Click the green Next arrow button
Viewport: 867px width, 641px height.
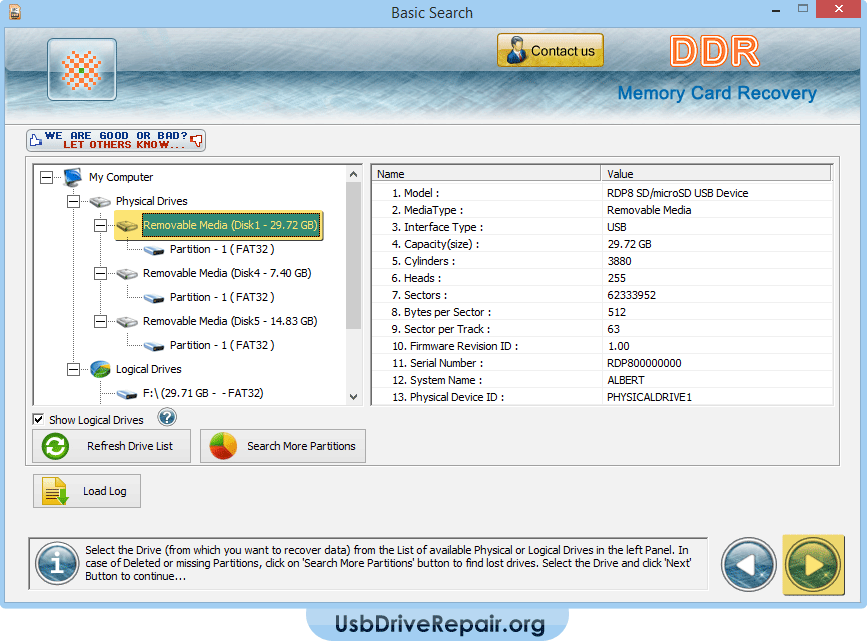click(x=813, y=565)
